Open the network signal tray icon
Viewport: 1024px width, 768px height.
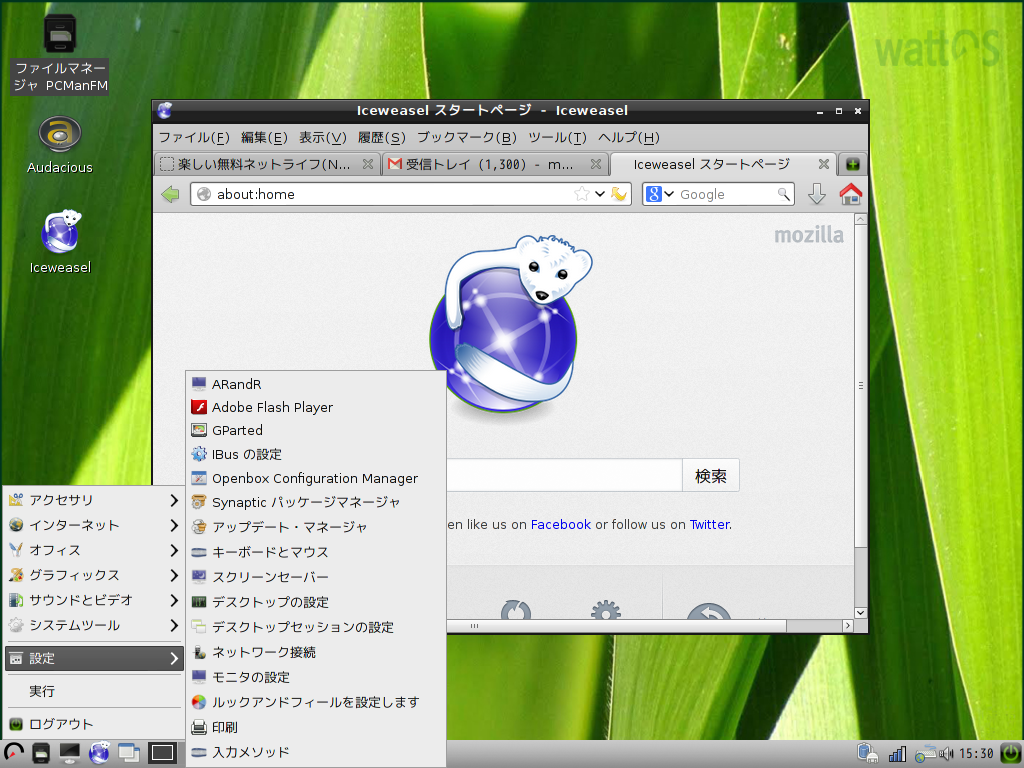pyautogui.click(x=897, y=754)
